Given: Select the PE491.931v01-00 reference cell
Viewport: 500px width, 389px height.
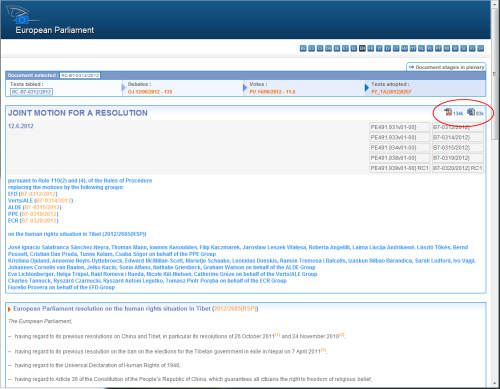Looking at the screenshot, I should 400,127.
